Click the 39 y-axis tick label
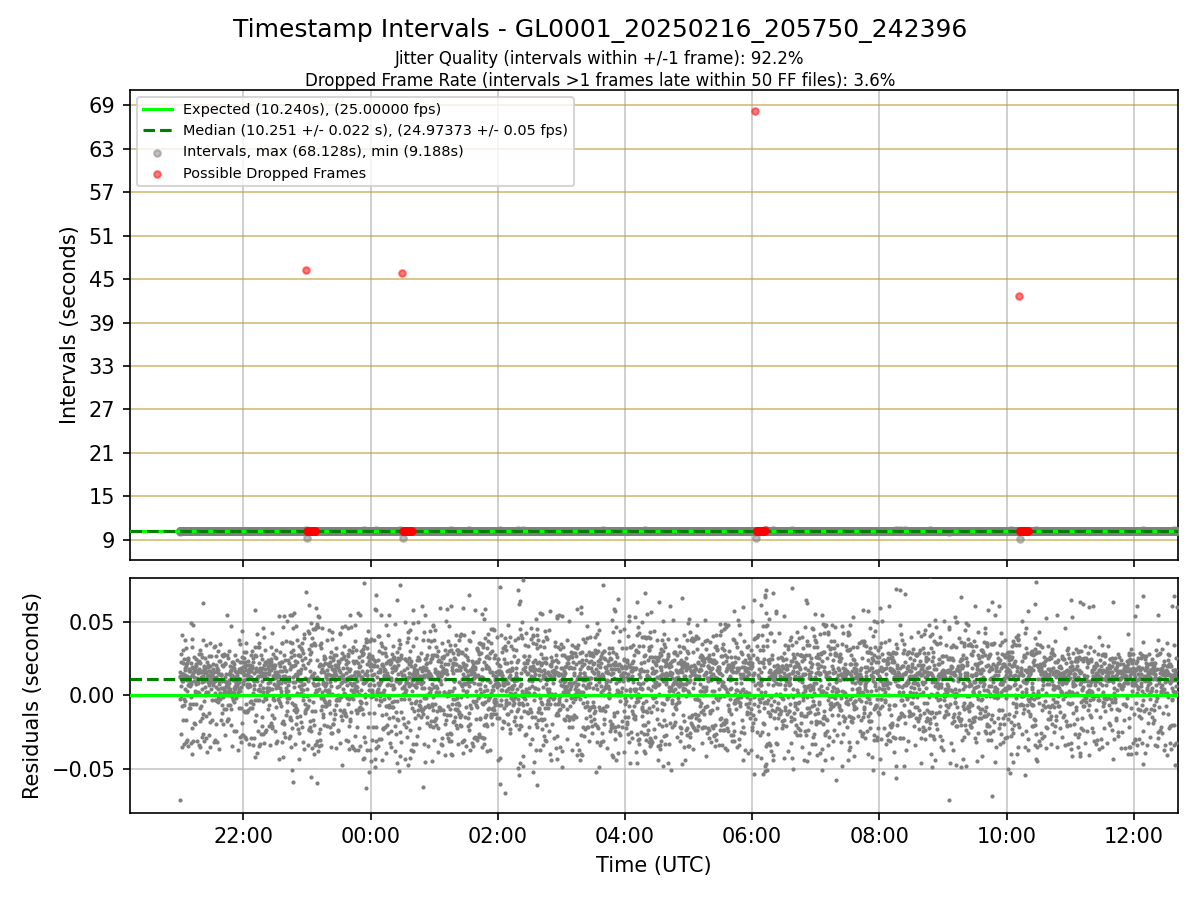This screenshot has height=900, width=1200. point(103,323)
